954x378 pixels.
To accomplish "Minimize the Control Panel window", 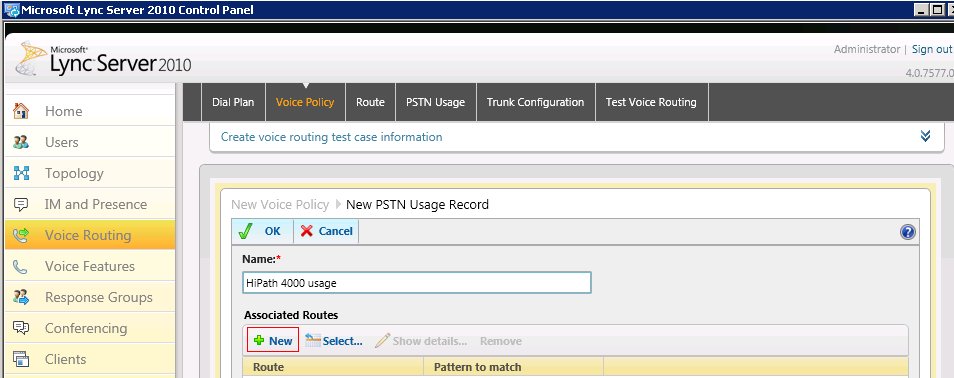I will pyautogui.click(x=922, y=10).
